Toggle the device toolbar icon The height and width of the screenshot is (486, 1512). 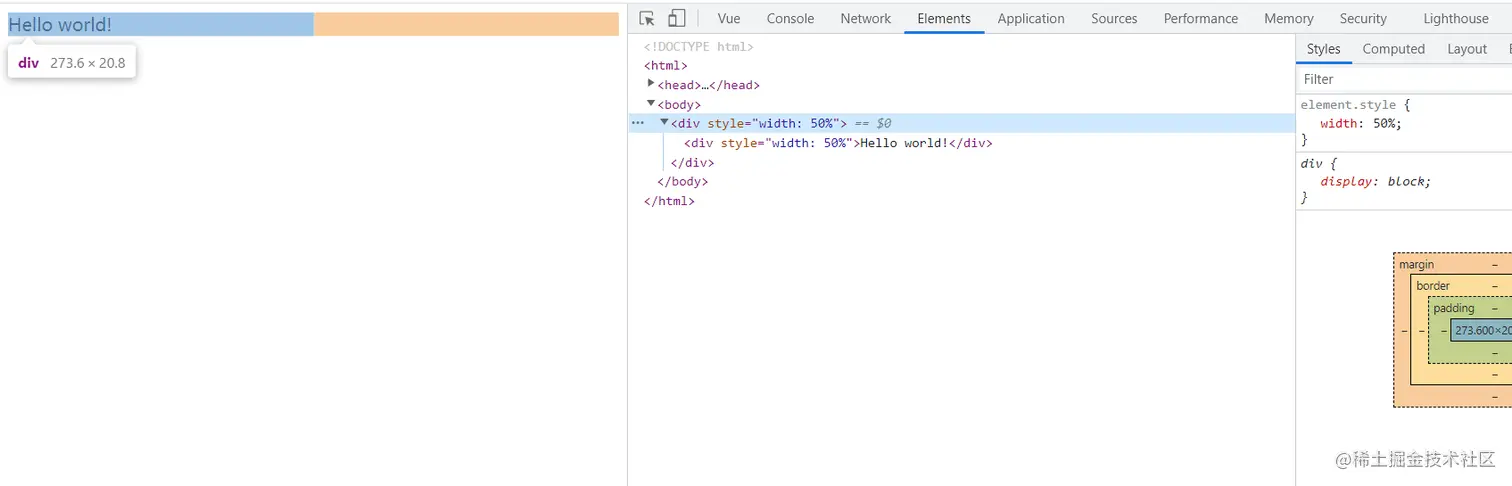pos(677,18)
